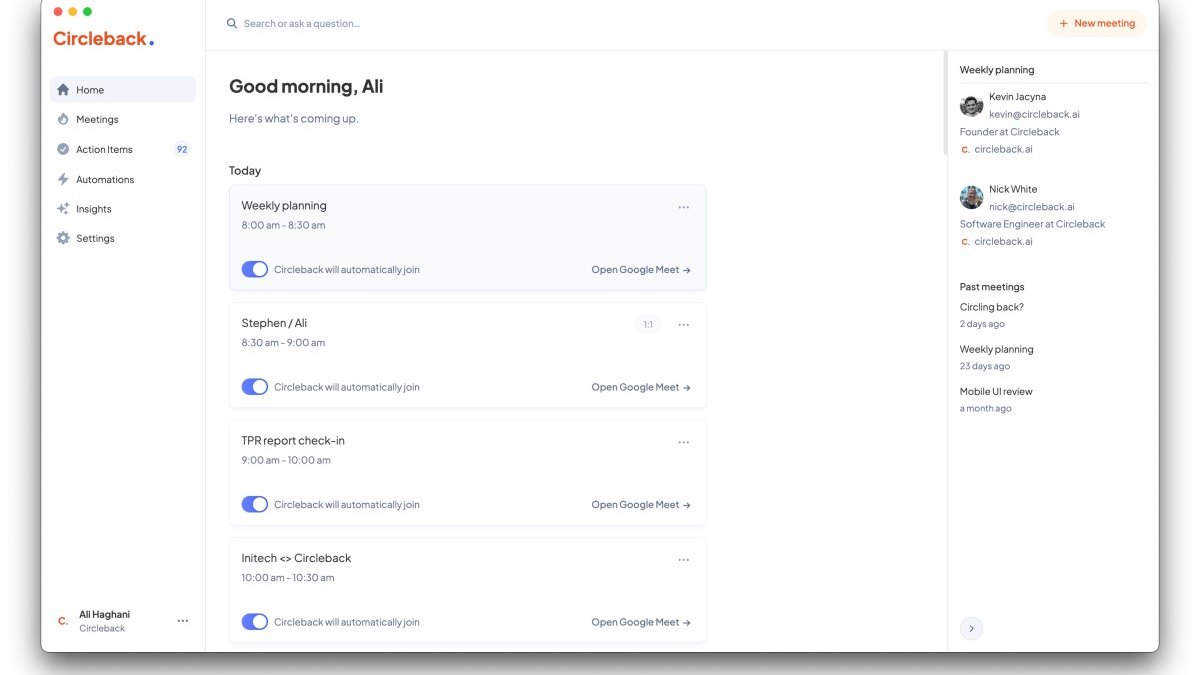Click circleback.ai link under Nick White
This screenshot has height=675, width=1200.
pos(1003,241)
